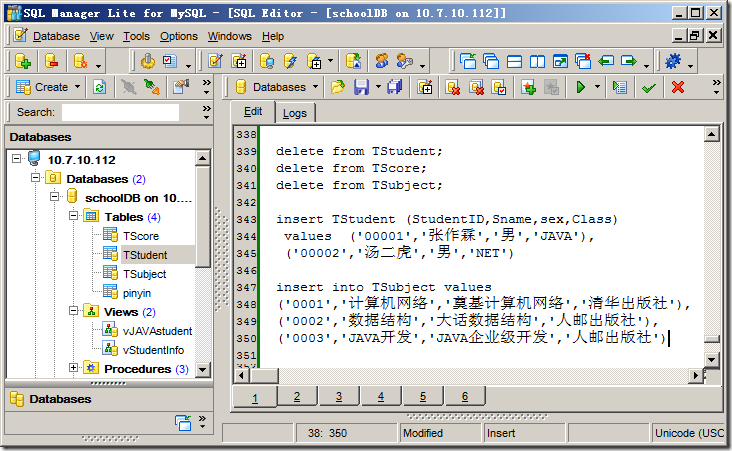Select the pinyin table
The image size is (732, 451).
tap(137, 293)
